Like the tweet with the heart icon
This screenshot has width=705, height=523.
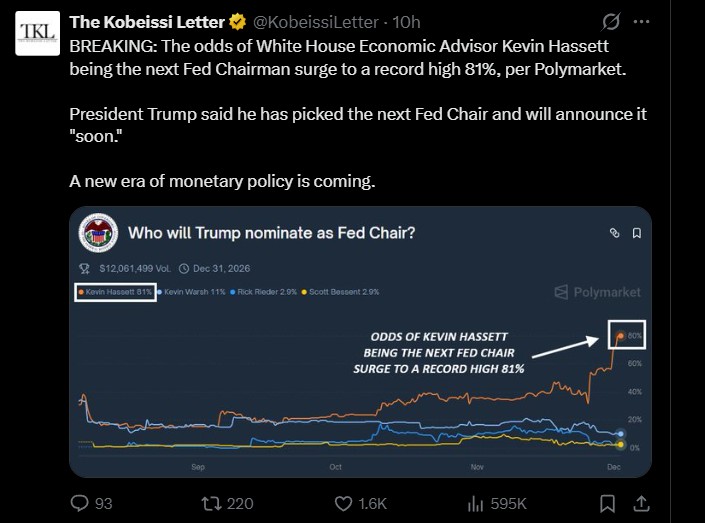click(343, 503)
